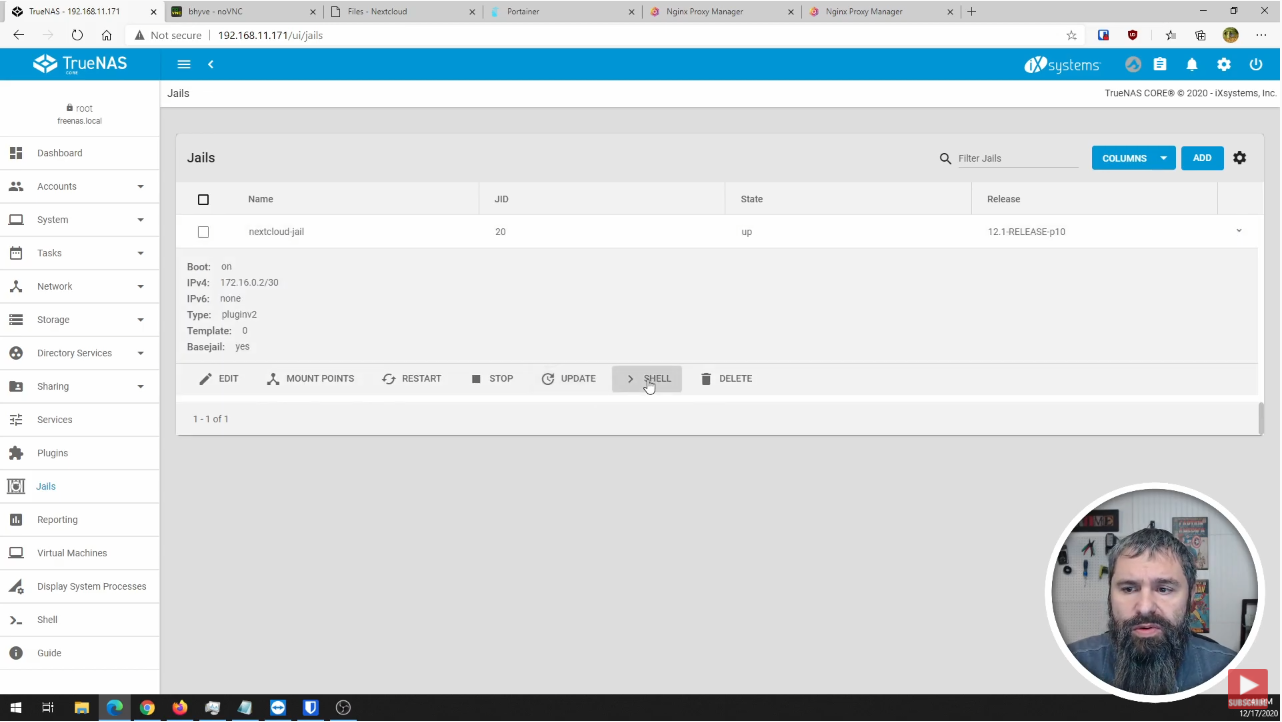Screen dimensions: 1282x722
Task: Click DELETE for the jail
Action: [x=726, y=379]
